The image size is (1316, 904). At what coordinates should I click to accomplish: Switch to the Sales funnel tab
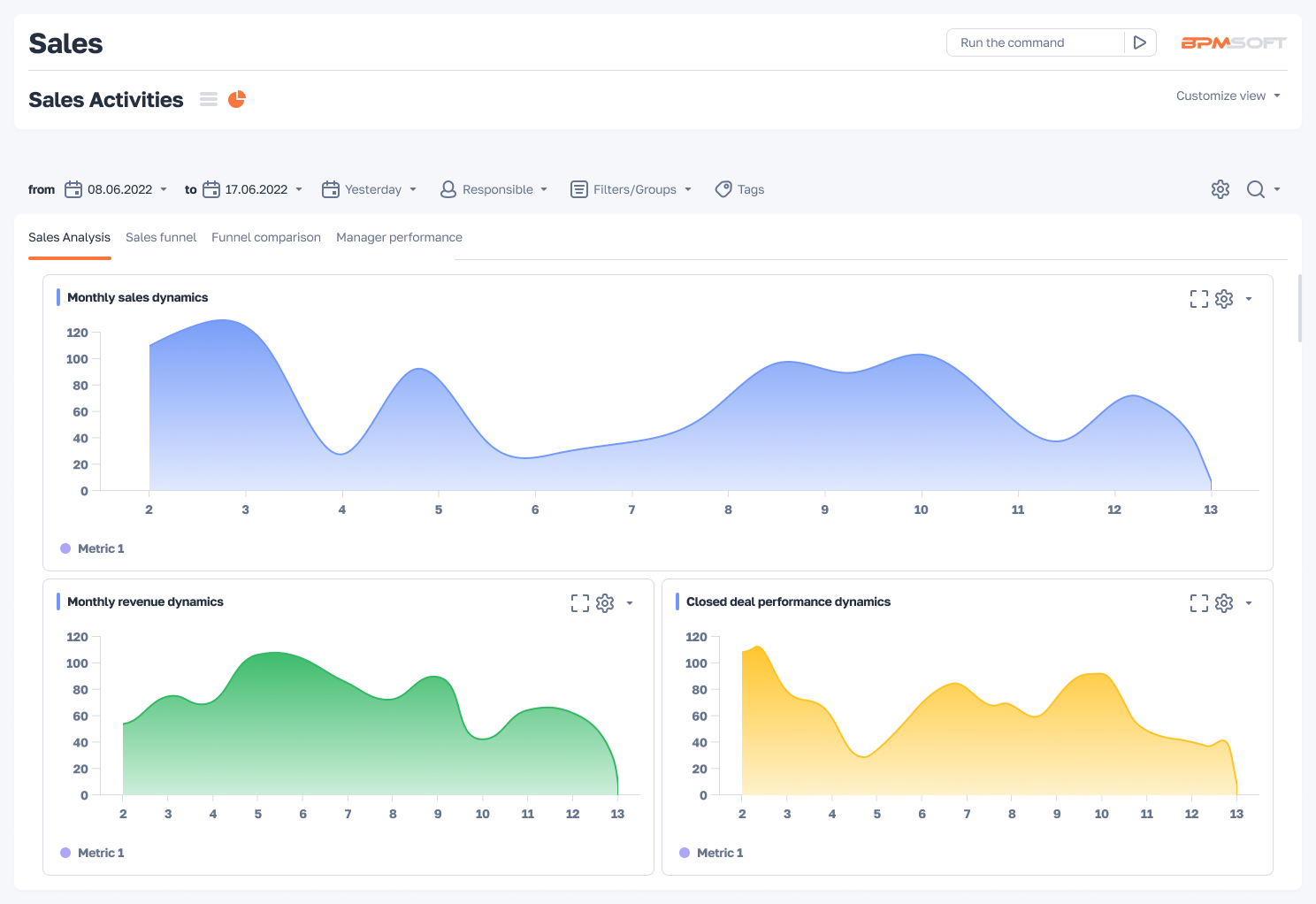[x=161, y=237]
